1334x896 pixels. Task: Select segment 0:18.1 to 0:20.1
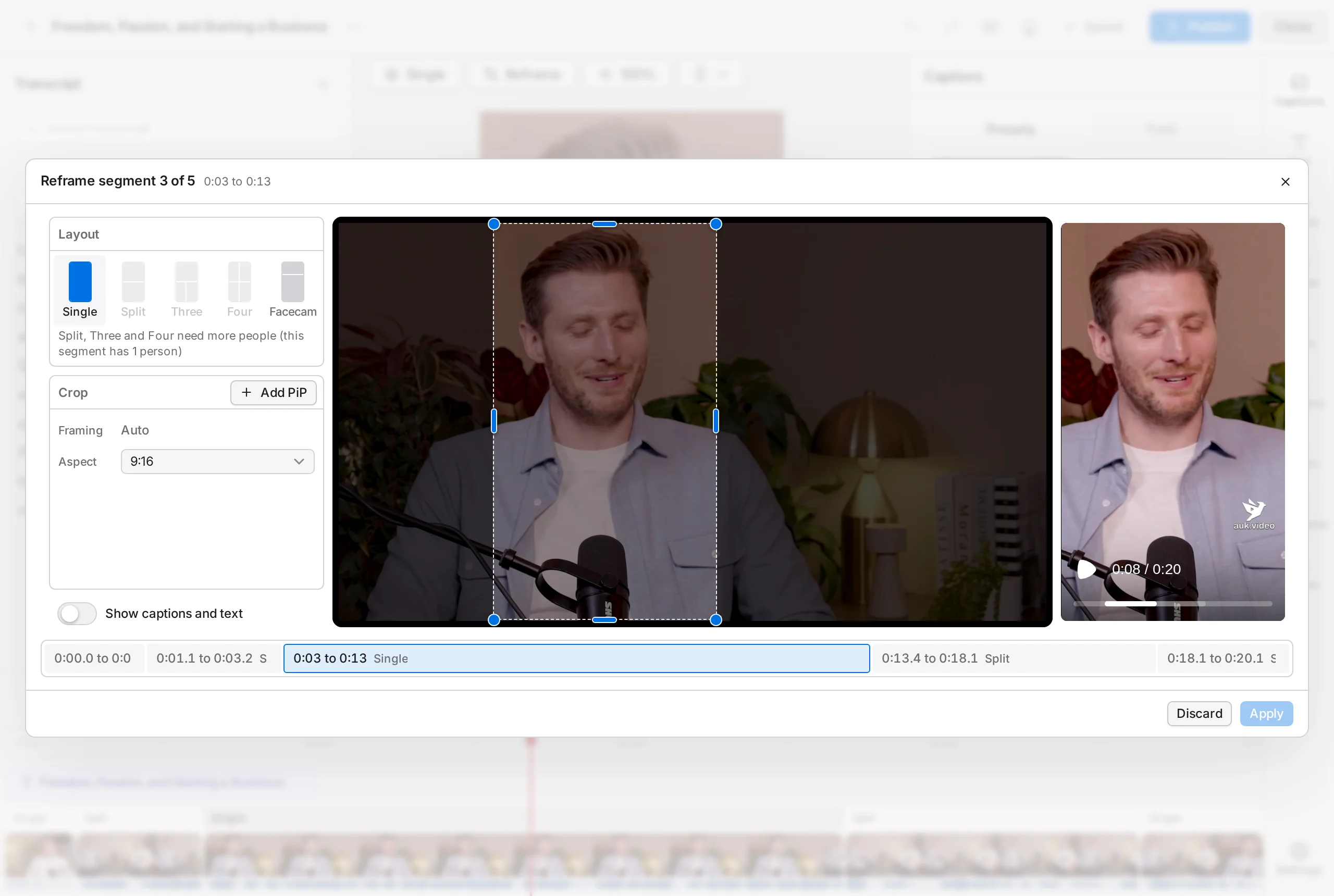click(1223, 658)
